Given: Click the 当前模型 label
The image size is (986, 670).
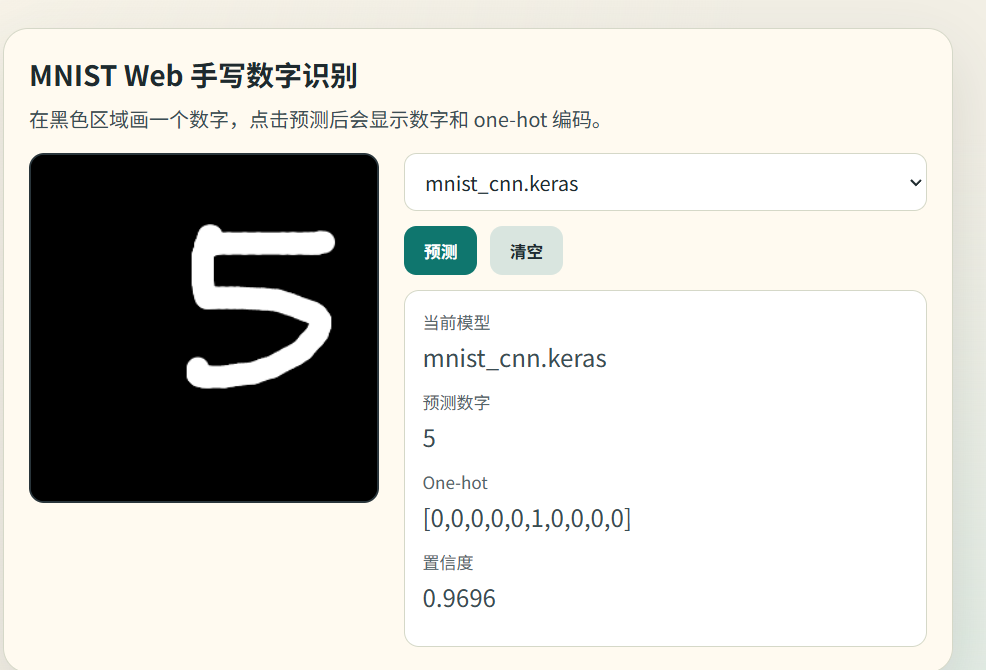Looking at the screenshot, I should [457, 323].
